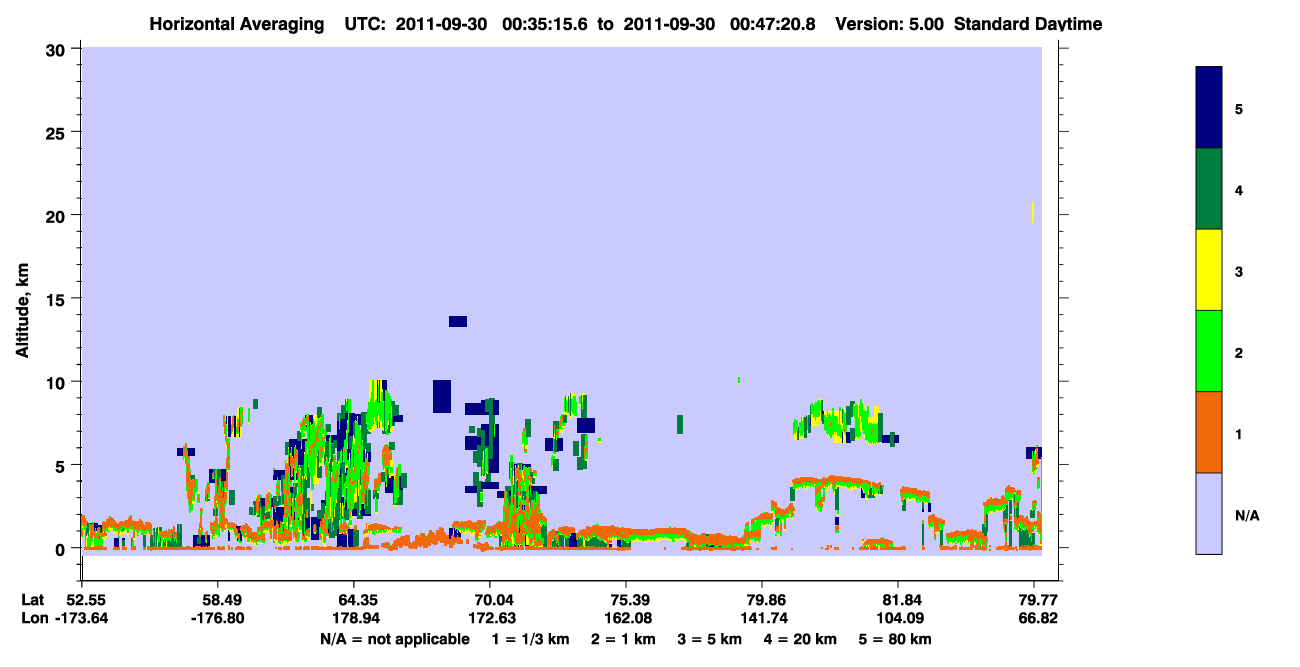Screen dimensions: 1300x667
Task: Click the altitude tick label 30
Action: tap(58, 49)
